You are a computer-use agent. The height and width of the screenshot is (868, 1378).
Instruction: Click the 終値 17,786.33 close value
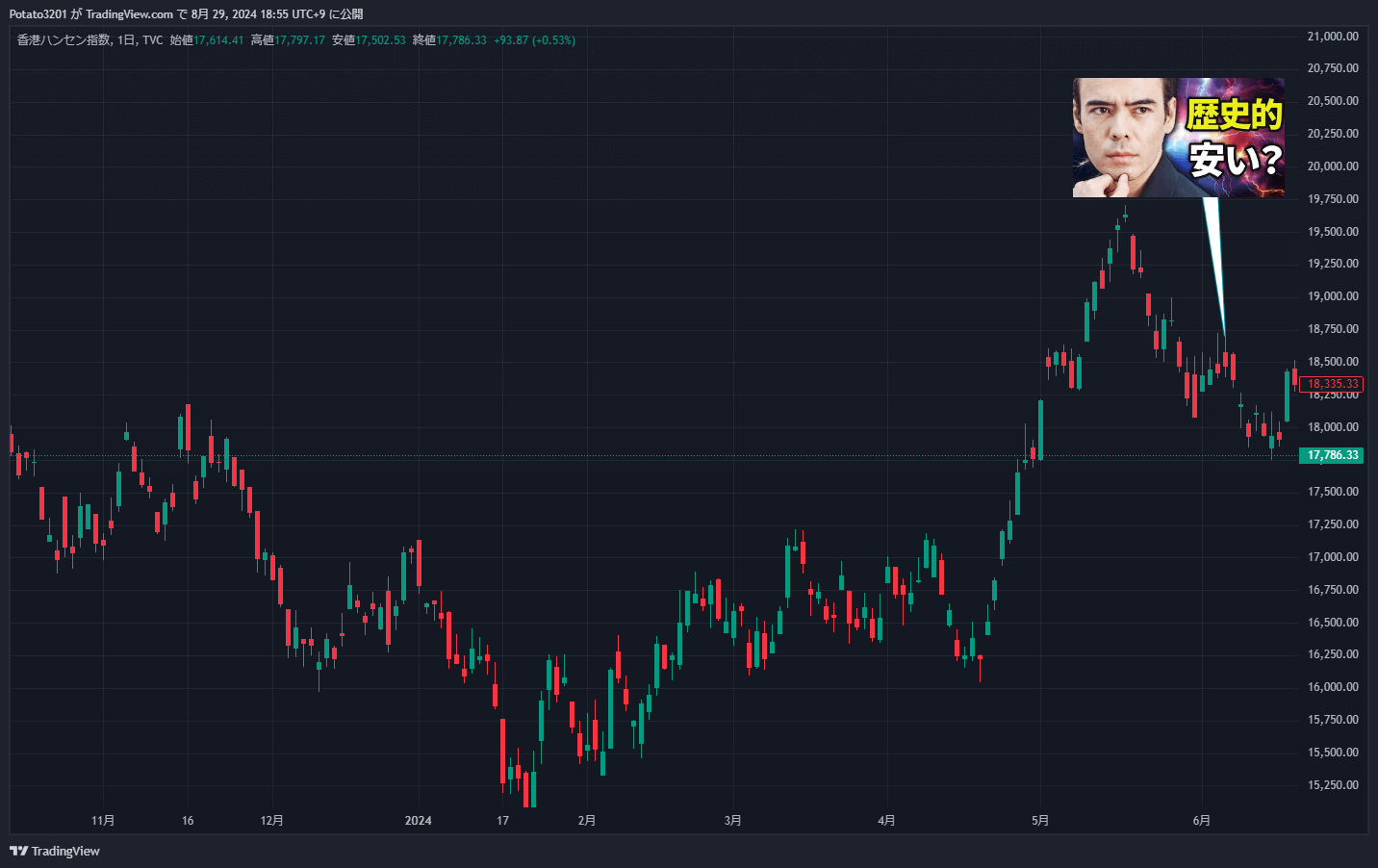(449, 40)
